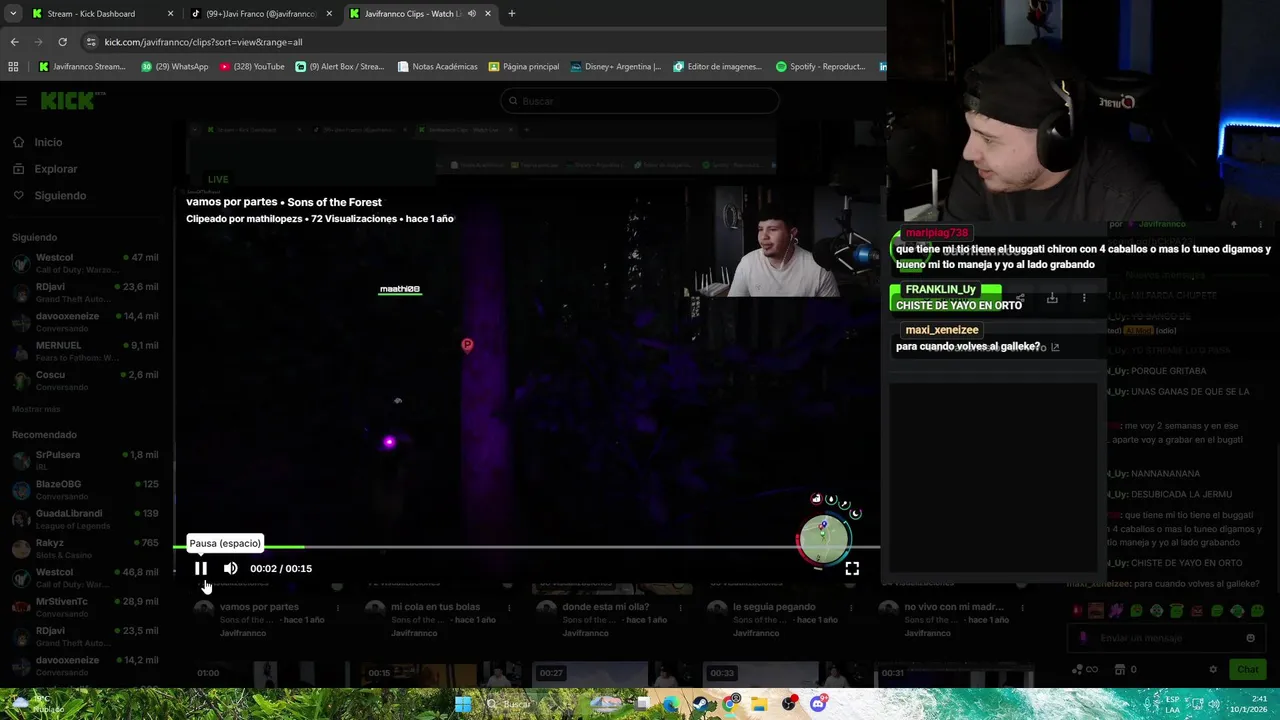This screenshot has height=720, width=1280.
Task: Open SrPulsera recommended channel
Action: (x=85, y=460)
